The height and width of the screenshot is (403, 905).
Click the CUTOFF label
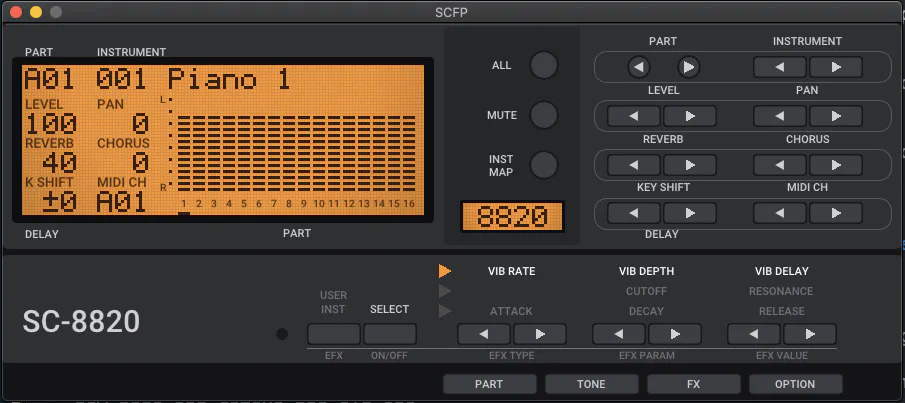(646, 291)
